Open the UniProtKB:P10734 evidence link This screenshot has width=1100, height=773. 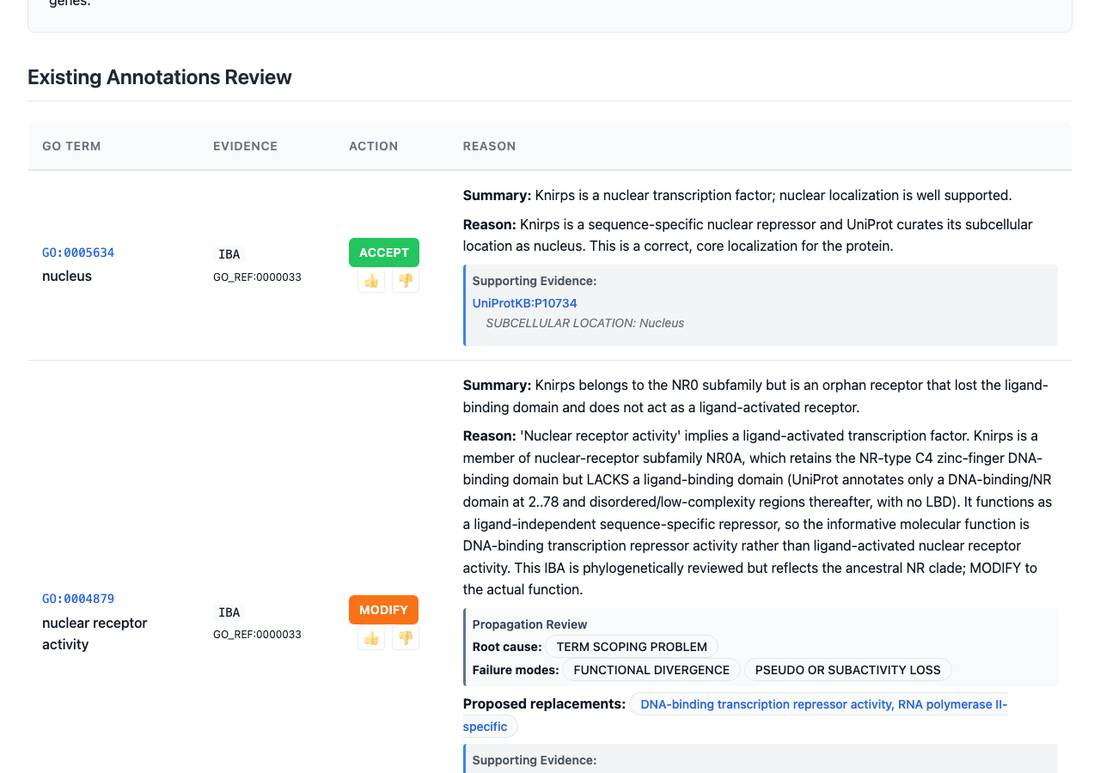pos(524,303)
